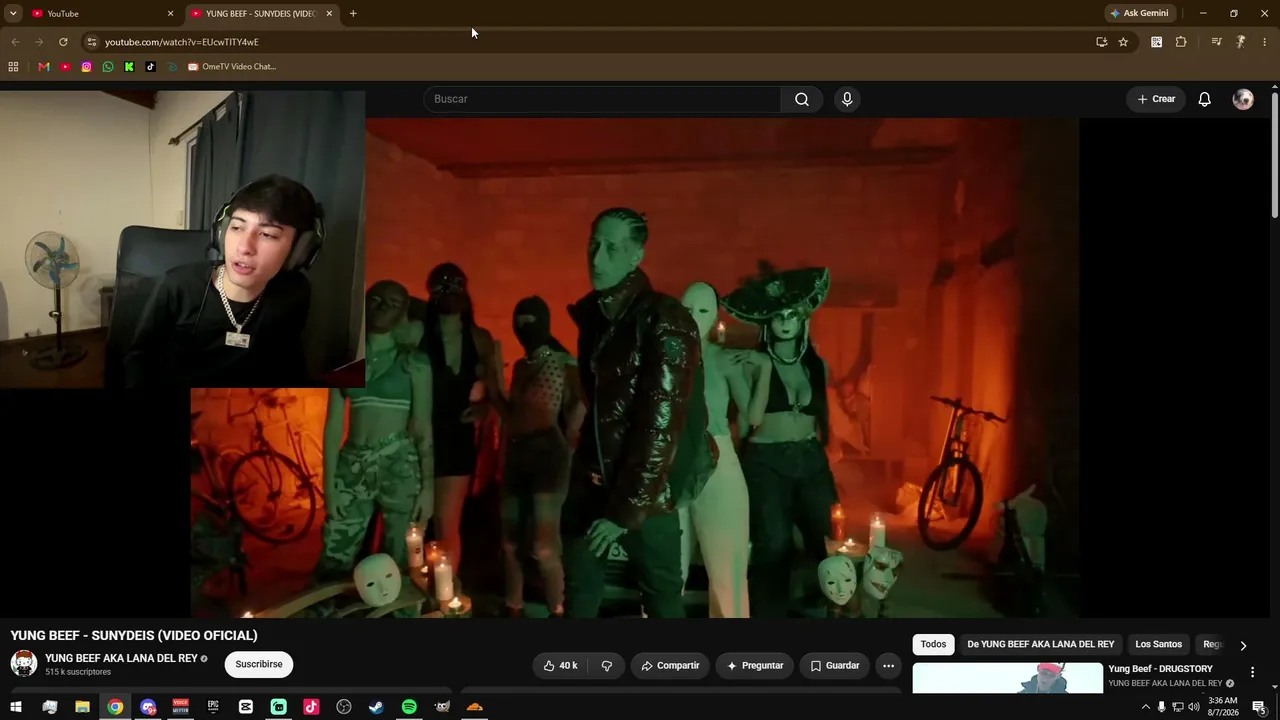The height and width of the screenshot is (720, 1280).
Task: Open Chrome's three-dot menu
Action: 1264,42
